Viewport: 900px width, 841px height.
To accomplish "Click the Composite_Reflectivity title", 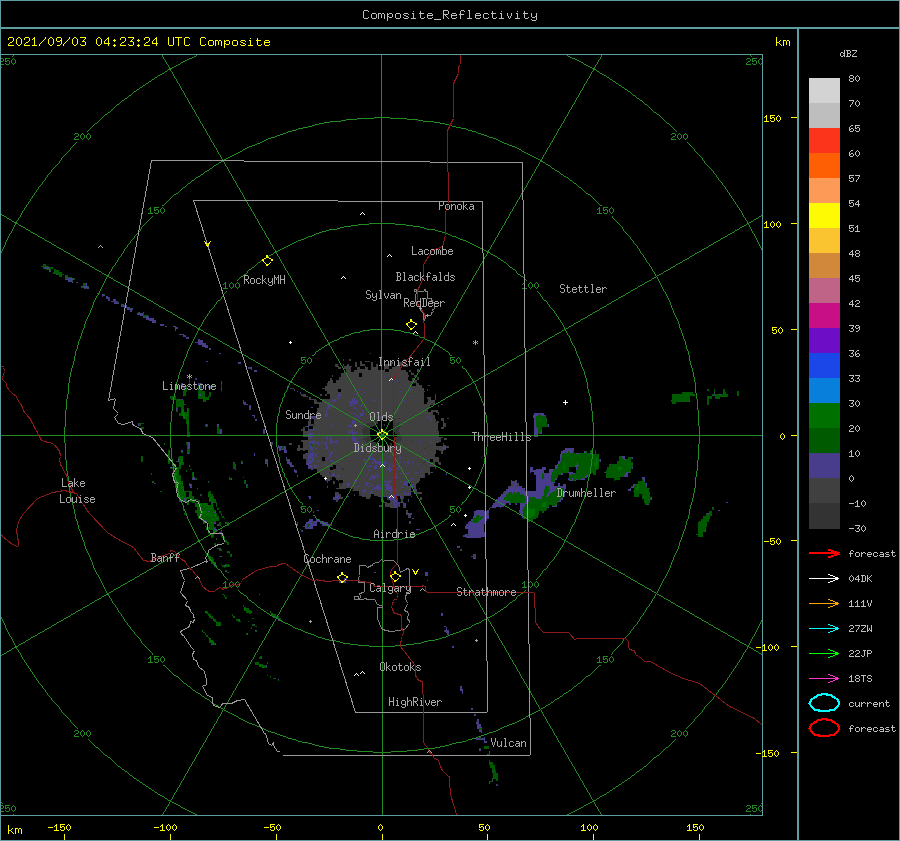I will (449, 15).
